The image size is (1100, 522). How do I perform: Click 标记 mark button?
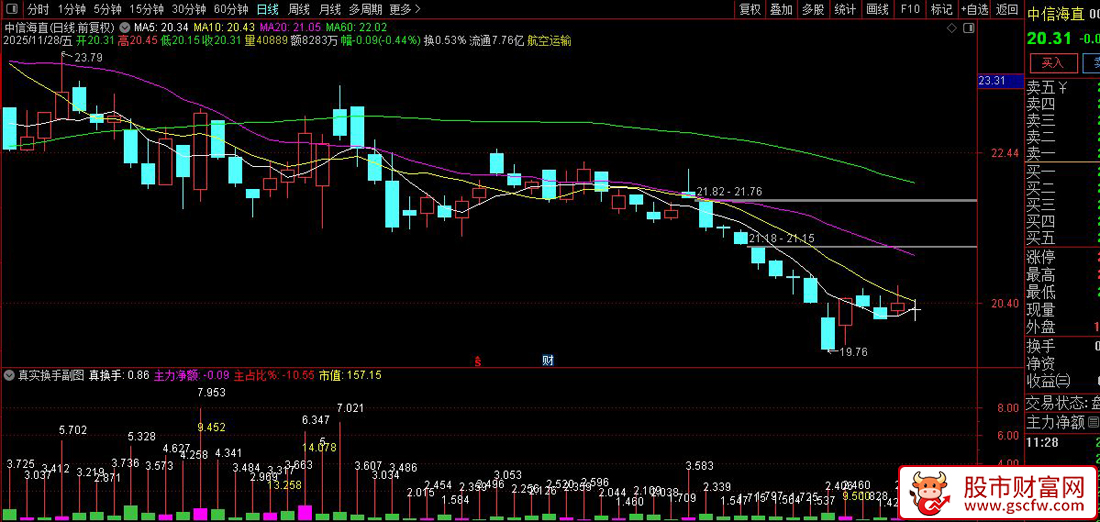pos(941,9)
